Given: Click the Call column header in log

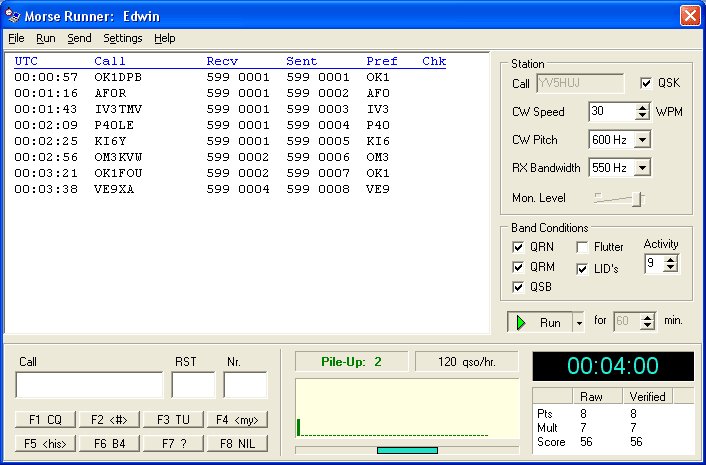Looking at the screenshot, I should click(x=110, y=61).
